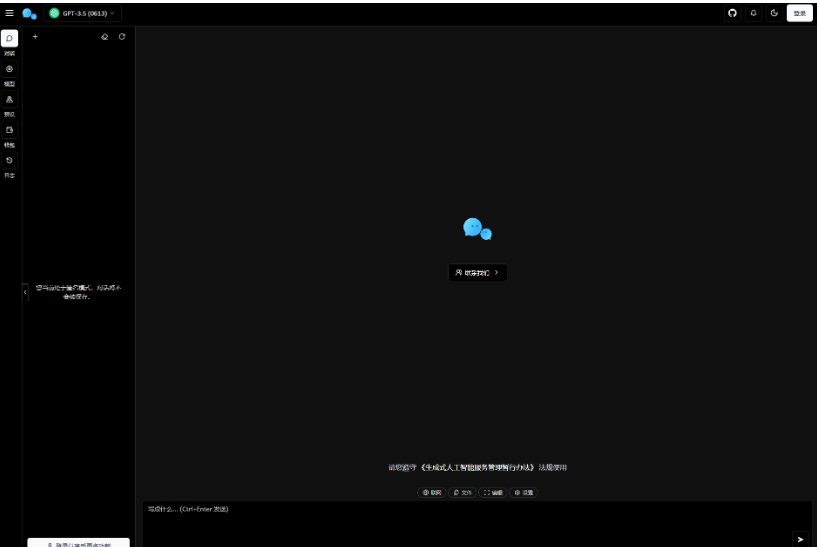817x547 pixels.
Task: Open the wallet icon in the sidebar
Action: (x=10, y=130)
